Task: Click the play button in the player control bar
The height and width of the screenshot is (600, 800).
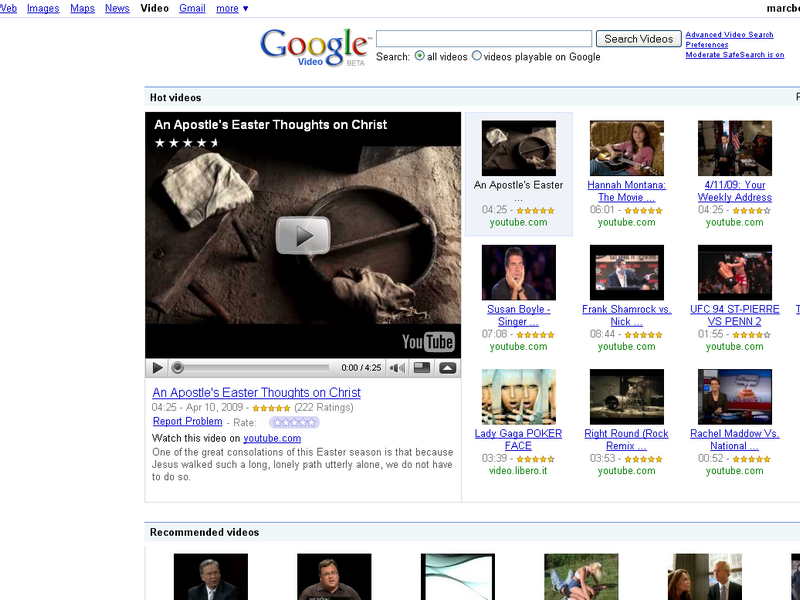Action: pos(158,368)
